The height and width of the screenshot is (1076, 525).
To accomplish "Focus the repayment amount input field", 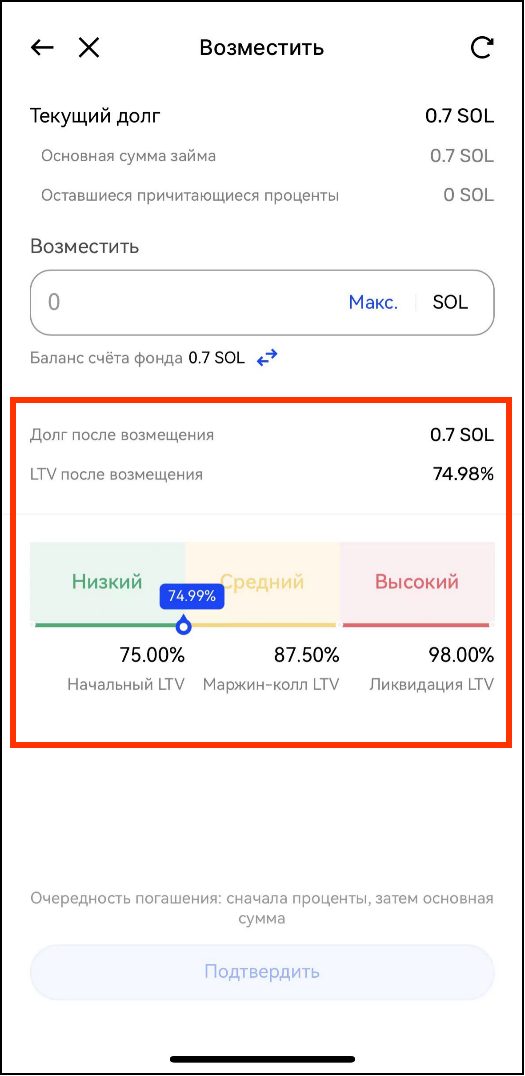I will (262, 303).
